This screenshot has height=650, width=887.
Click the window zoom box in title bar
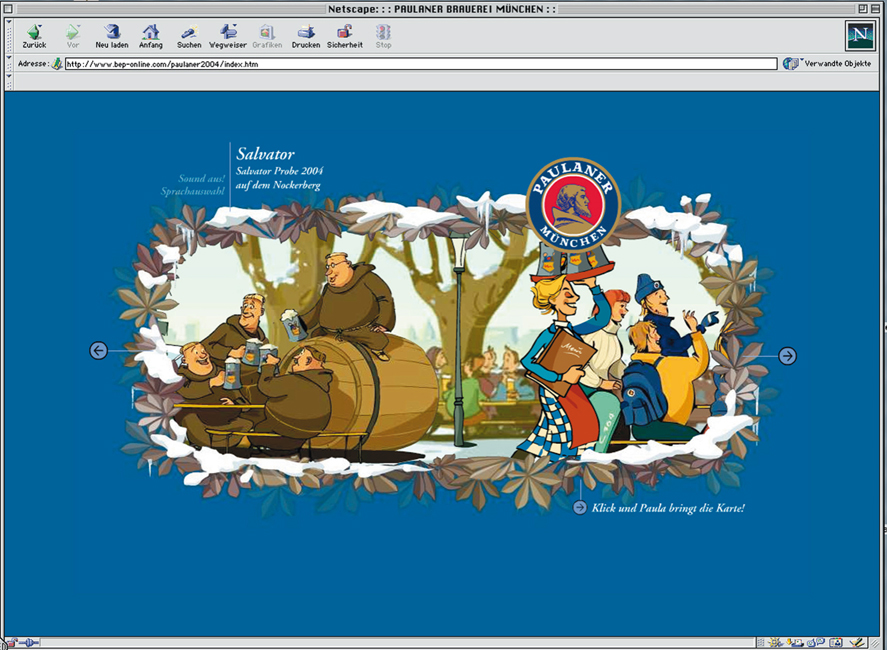pyautogui.click(x=863, y=8)
